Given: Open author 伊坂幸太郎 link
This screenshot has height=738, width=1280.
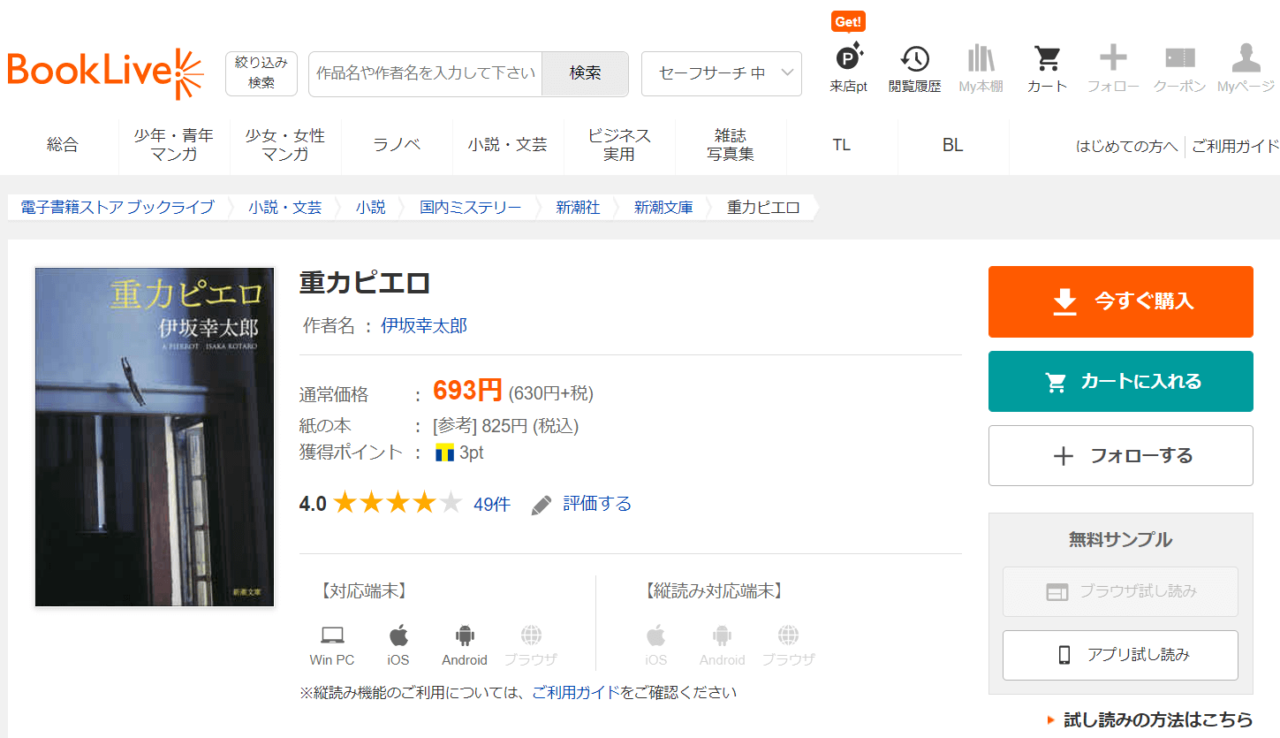Looking at the screenshot, I should tap(424, 326).
